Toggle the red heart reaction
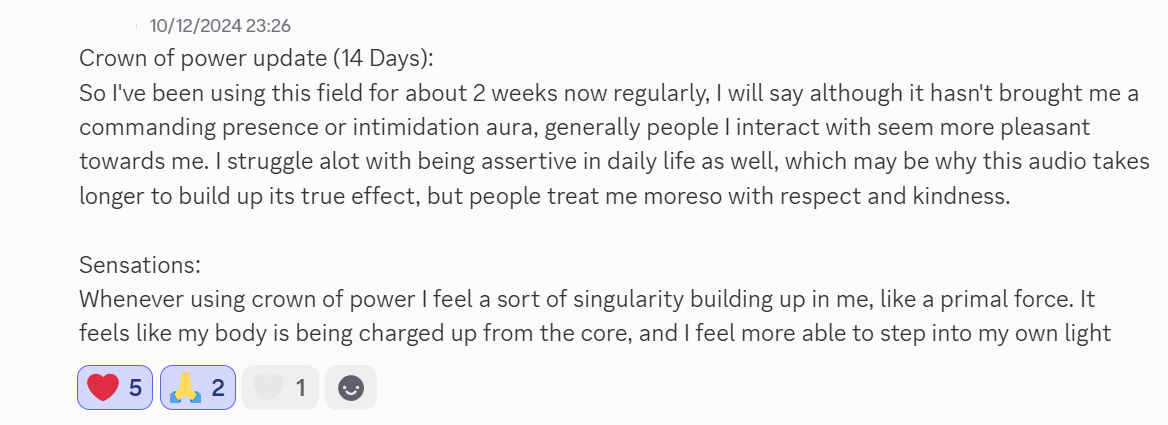The image size is (1168, 425). coord(116,388)
